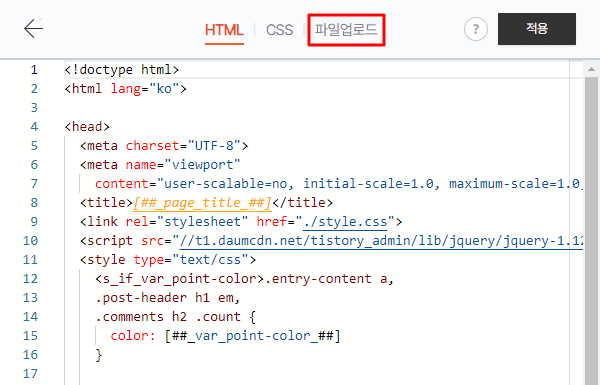Click line number 1 in the gutter

click(34, 70)
